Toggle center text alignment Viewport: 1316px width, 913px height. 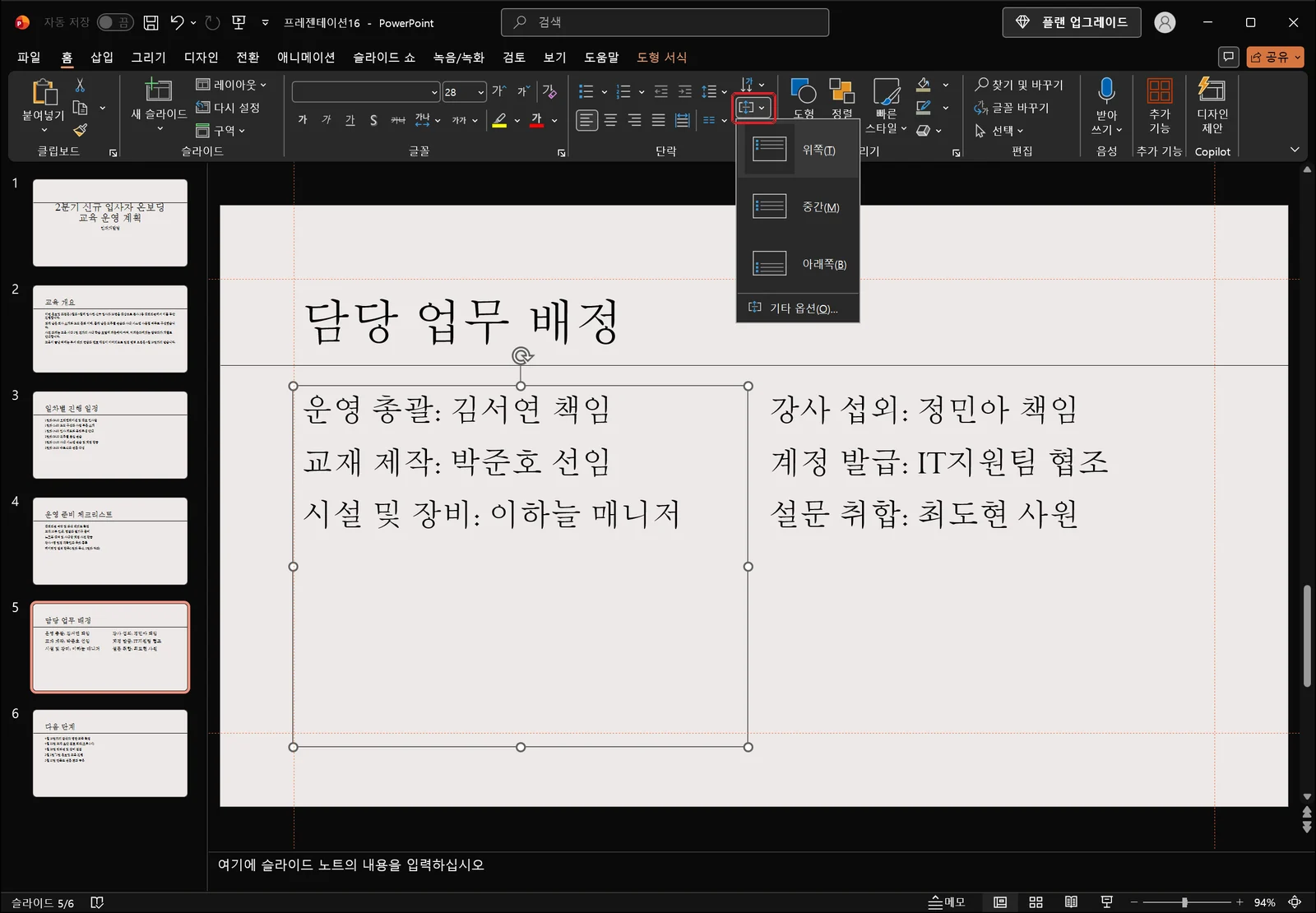[610, 120]
